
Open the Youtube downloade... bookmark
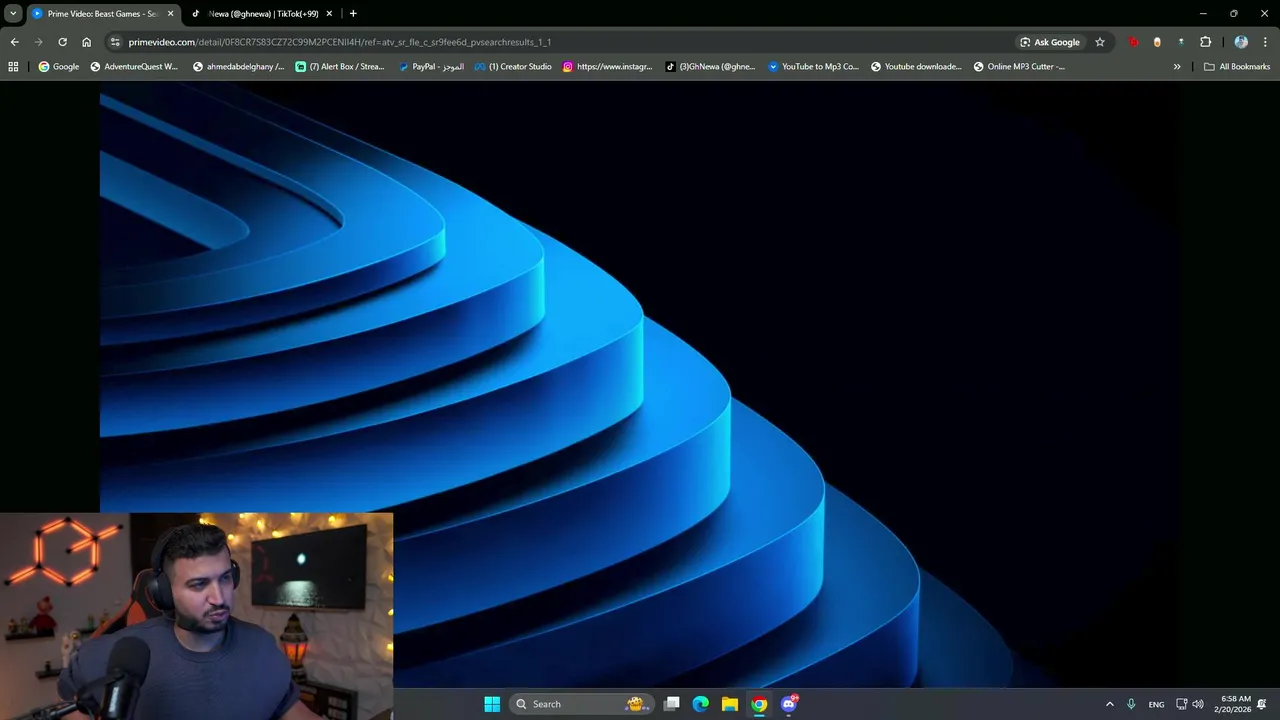(x=916, y=67)
